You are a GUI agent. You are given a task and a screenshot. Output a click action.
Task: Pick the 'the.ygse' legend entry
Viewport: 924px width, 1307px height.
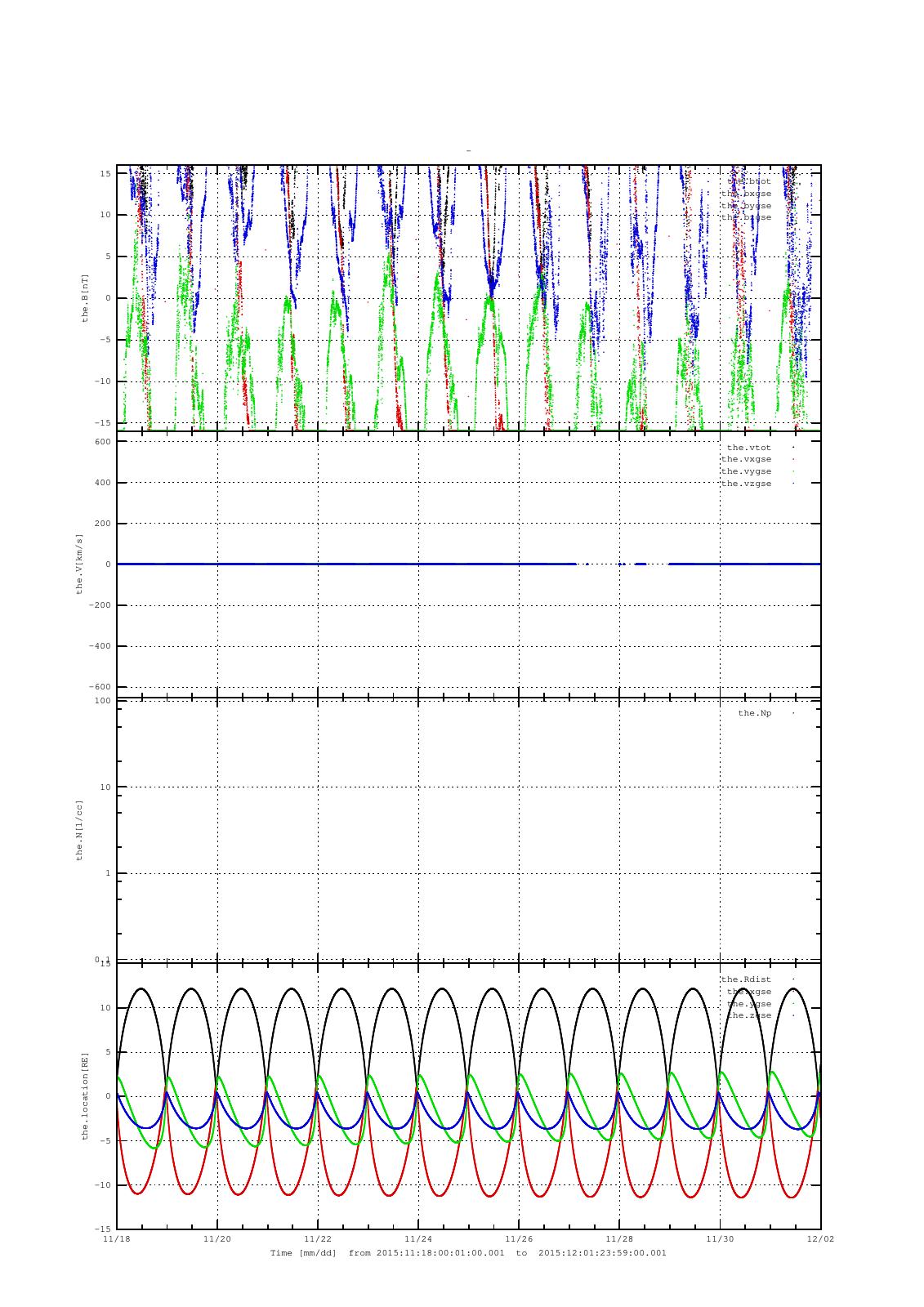748,1004
